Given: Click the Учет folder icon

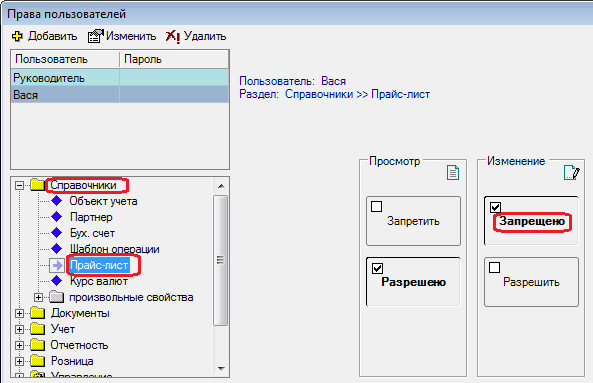Looking at the screenshot, I should pyautogui.click(x=37, y=329).
